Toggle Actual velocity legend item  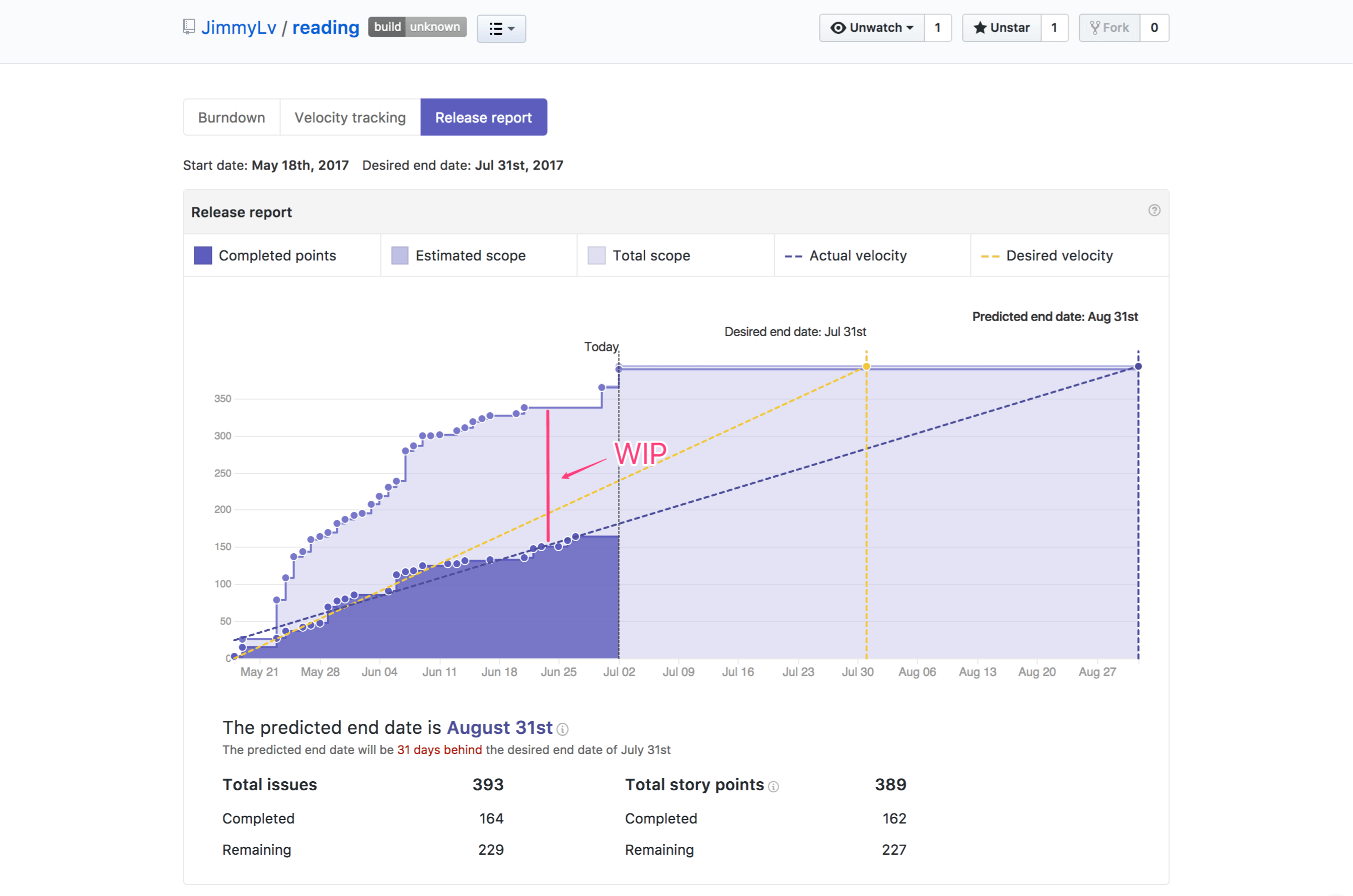click(x=857, y=255)
